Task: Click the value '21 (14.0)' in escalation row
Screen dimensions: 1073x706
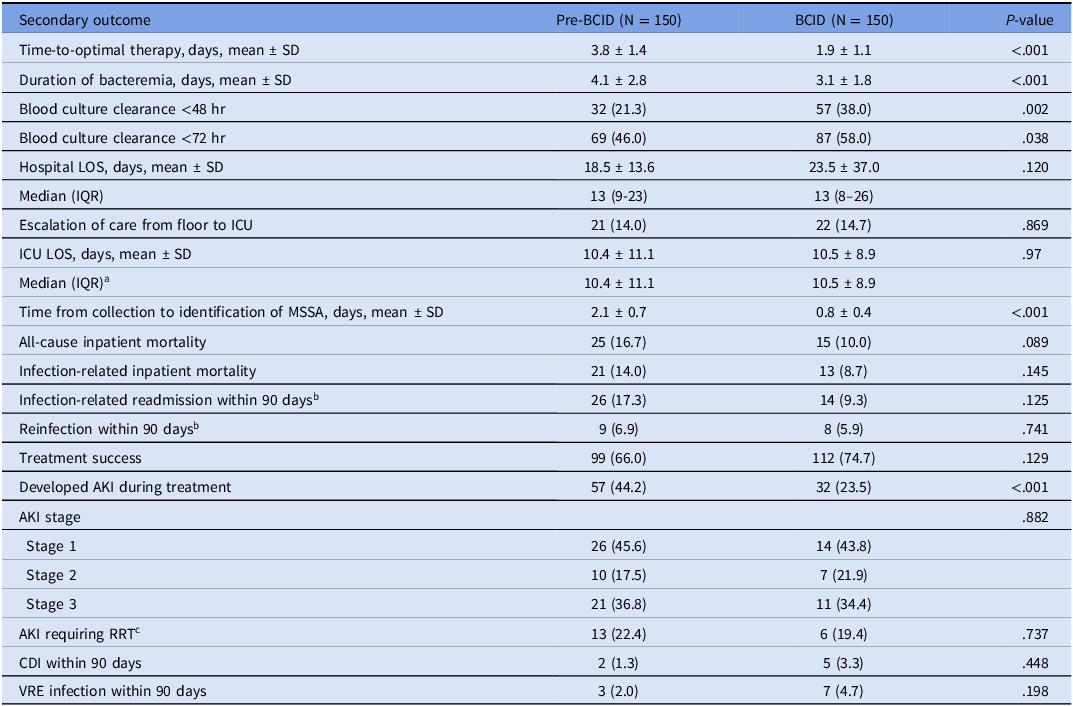Action: pyautogui.click(x=619, y=225)
